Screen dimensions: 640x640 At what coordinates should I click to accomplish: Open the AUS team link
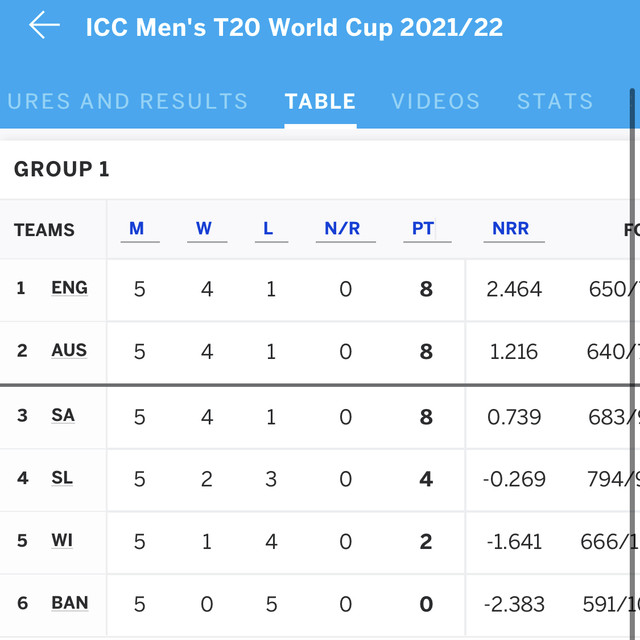click(x=69, y=350)
